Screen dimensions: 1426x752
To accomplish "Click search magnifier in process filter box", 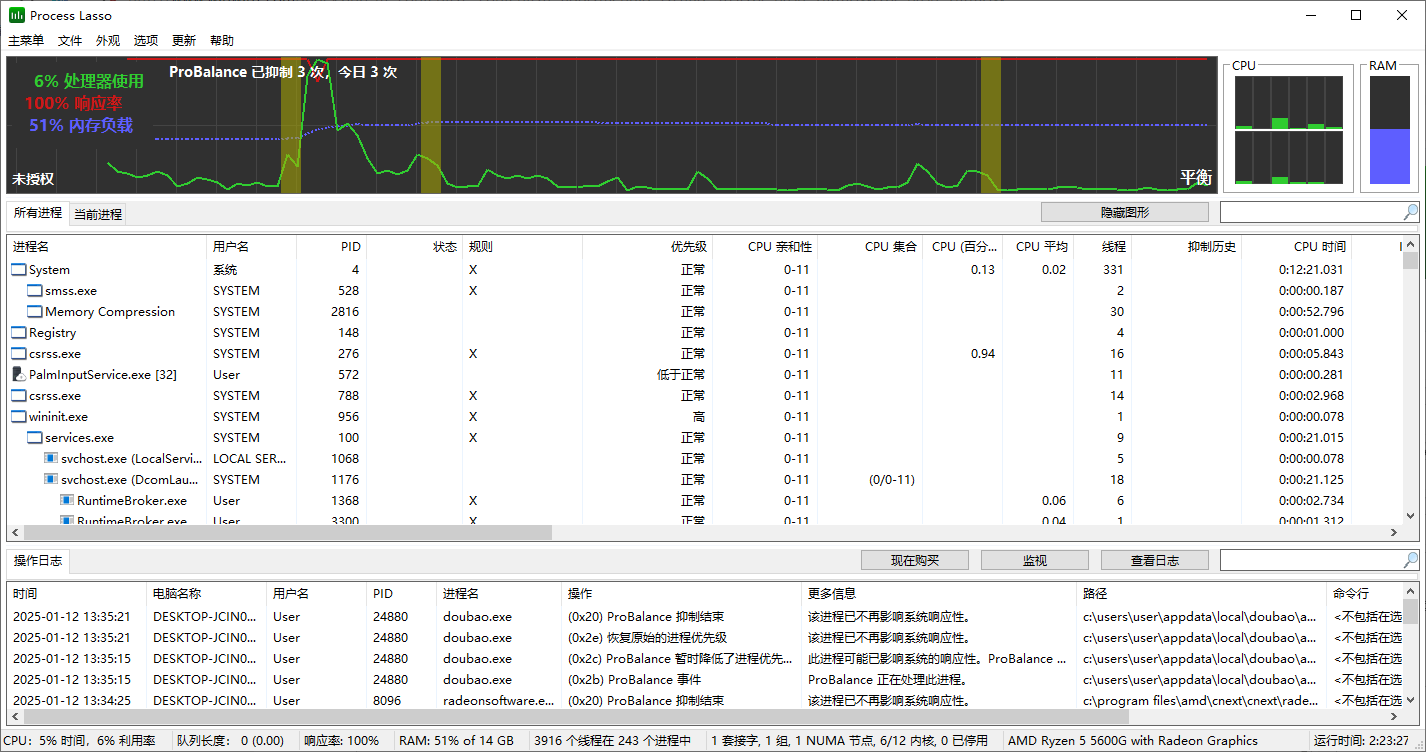I will coord(1410,212).
